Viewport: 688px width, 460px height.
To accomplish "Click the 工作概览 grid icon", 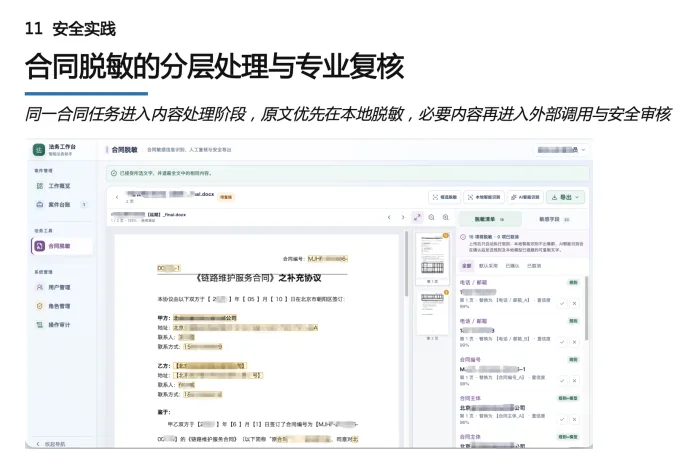I will click(39, 186).
